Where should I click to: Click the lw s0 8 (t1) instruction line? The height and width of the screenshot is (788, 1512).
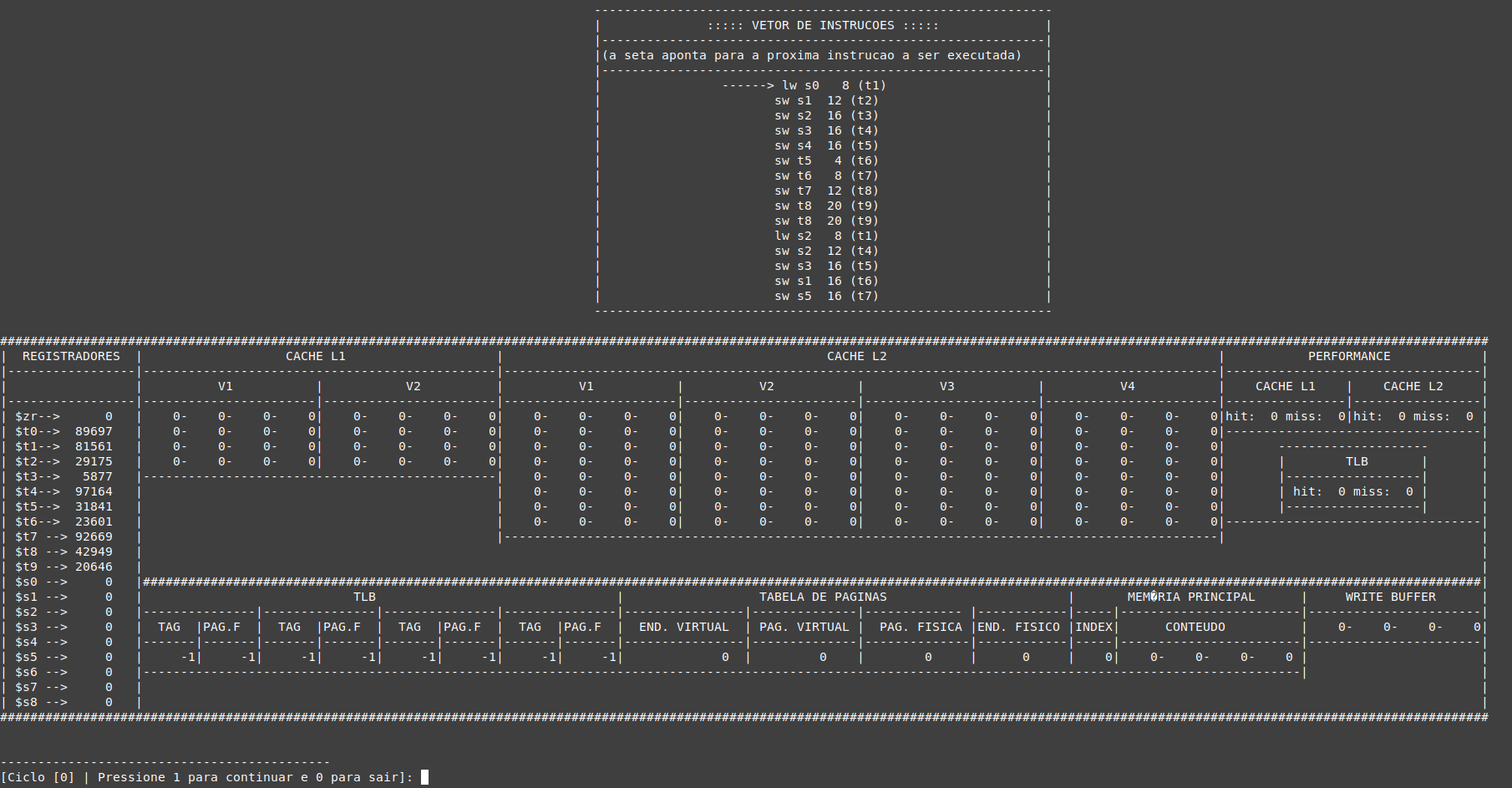tap(831, 84)
